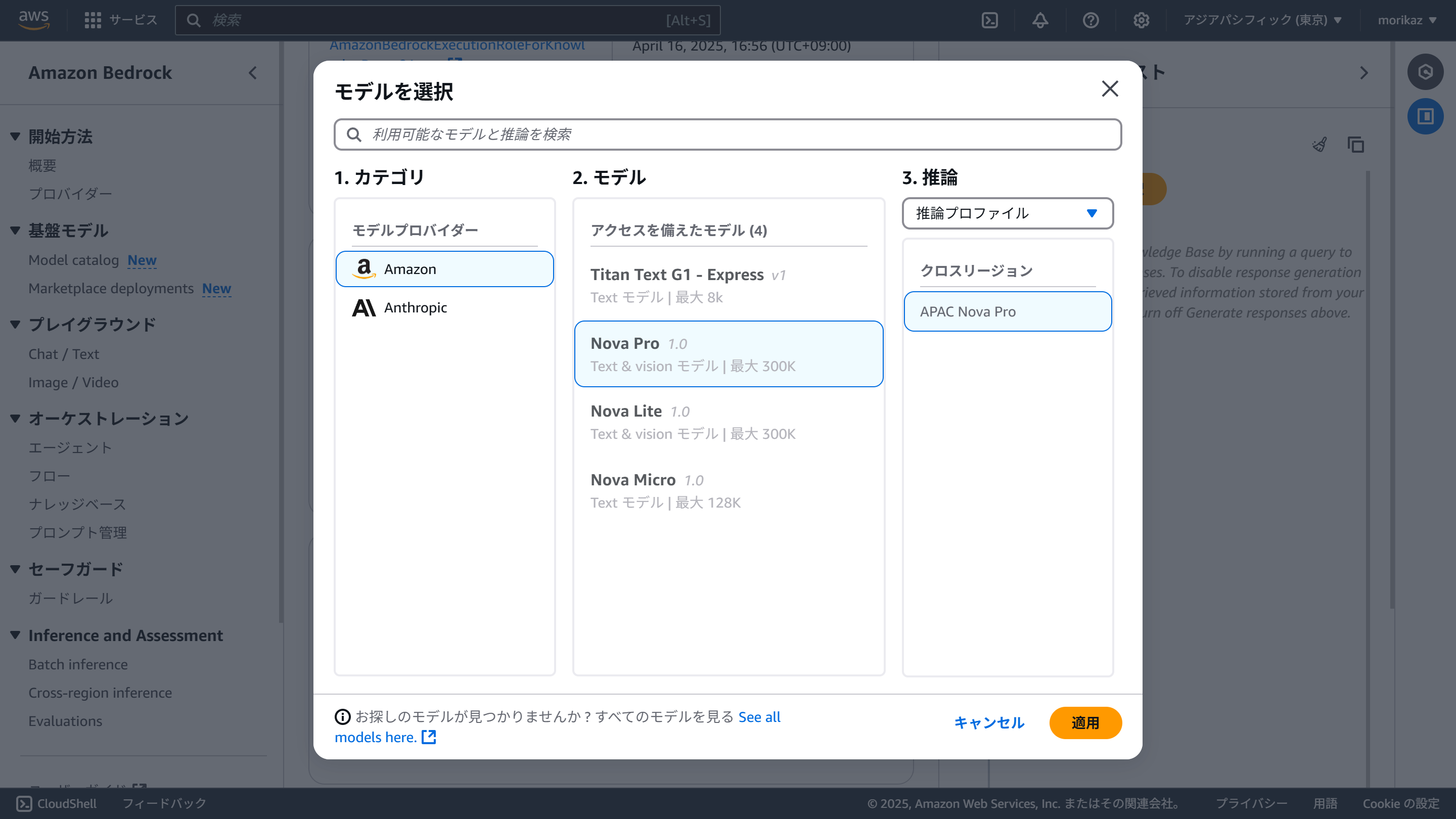The height and width of the screenshot is (819, 1456).
Task: Click the copy icon beside broom
Action: (x=1355, y=145)
